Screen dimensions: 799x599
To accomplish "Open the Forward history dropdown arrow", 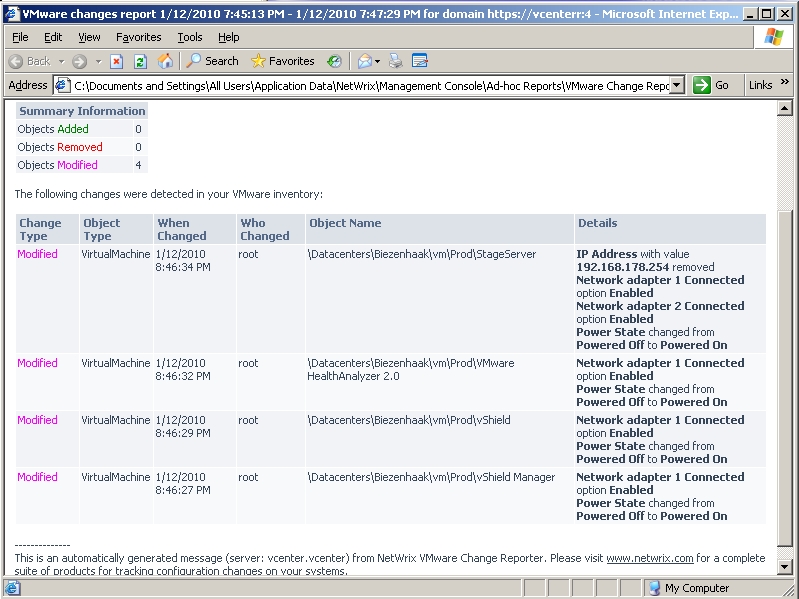I will click(x=98, y=62).
